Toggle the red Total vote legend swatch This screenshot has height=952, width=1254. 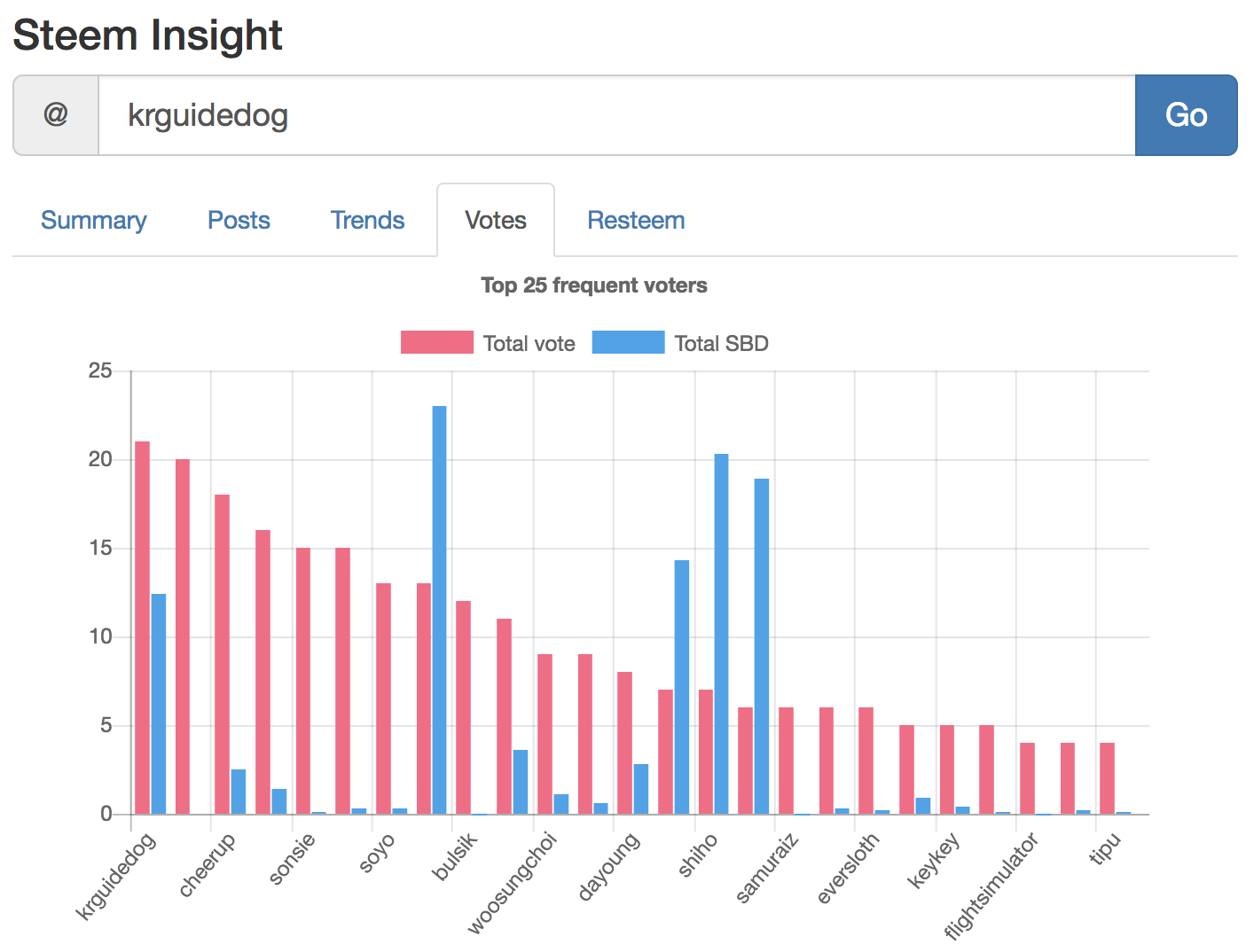point(436,342)
